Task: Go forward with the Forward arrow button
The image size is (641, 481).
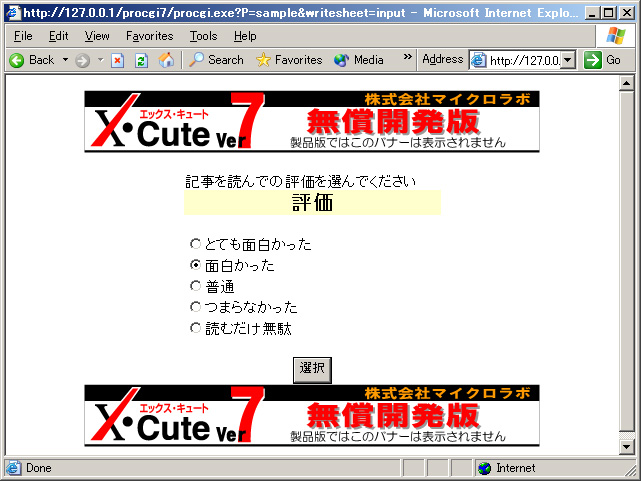Action: tap(83, 60)
